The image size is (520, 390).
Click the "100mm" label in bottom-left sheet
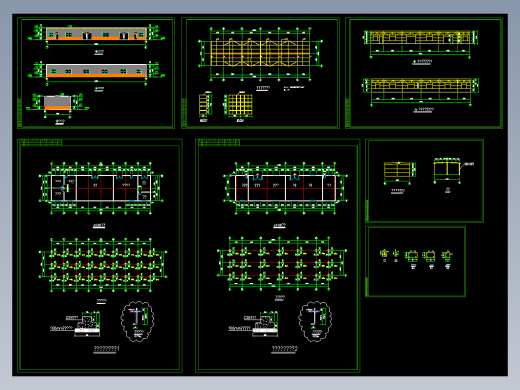61,328
